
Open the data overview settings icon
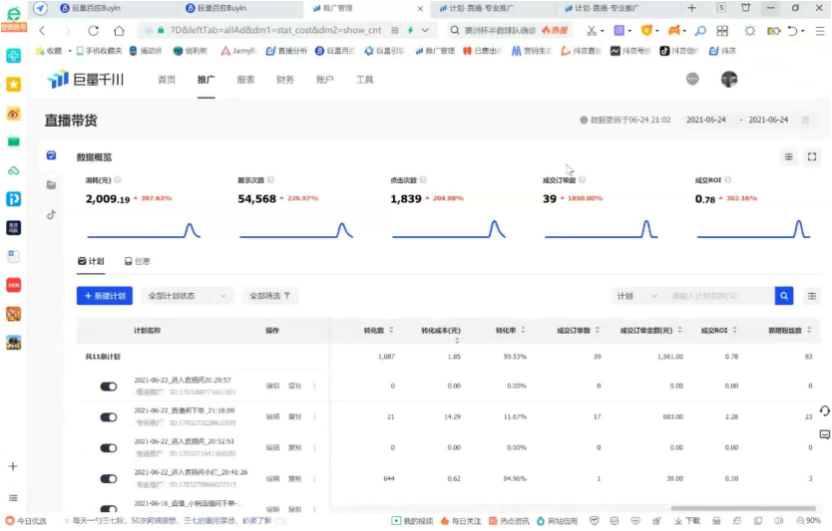pos(788,157)
